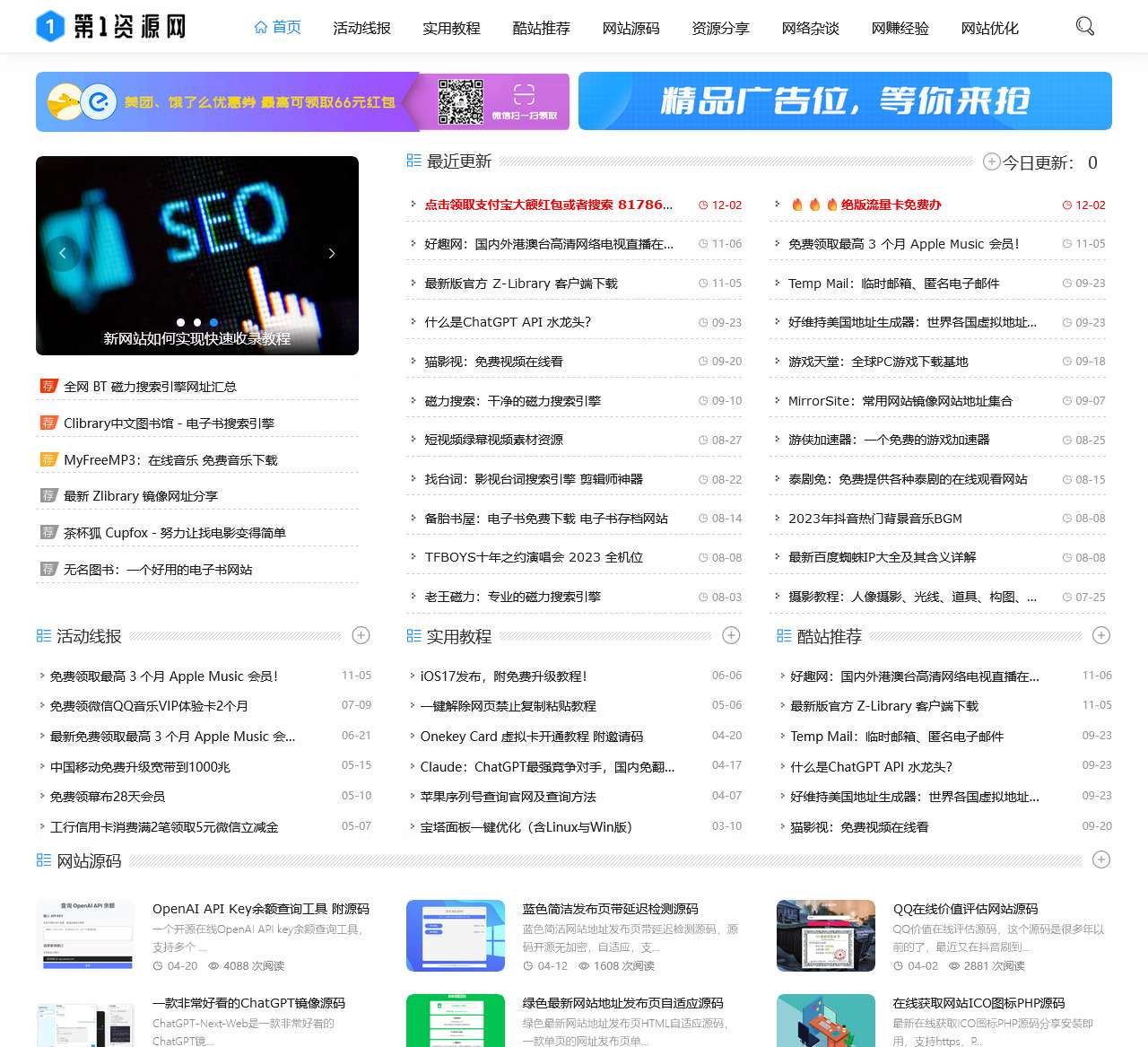Open the plus icon beside 今日更新
The height and width of the screenshot is (1047, 1148).
click(x=991, y=161)
